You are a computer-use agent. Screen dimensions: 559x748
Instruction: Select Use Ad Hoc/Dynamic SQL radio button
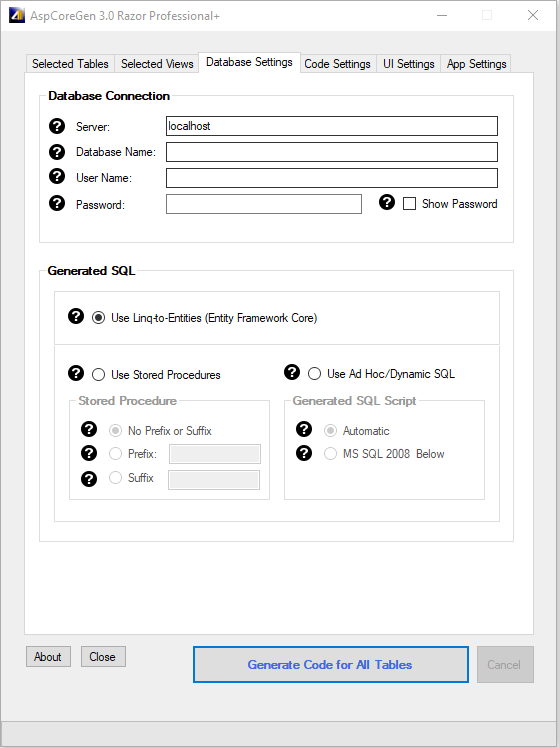pos(314,374)
